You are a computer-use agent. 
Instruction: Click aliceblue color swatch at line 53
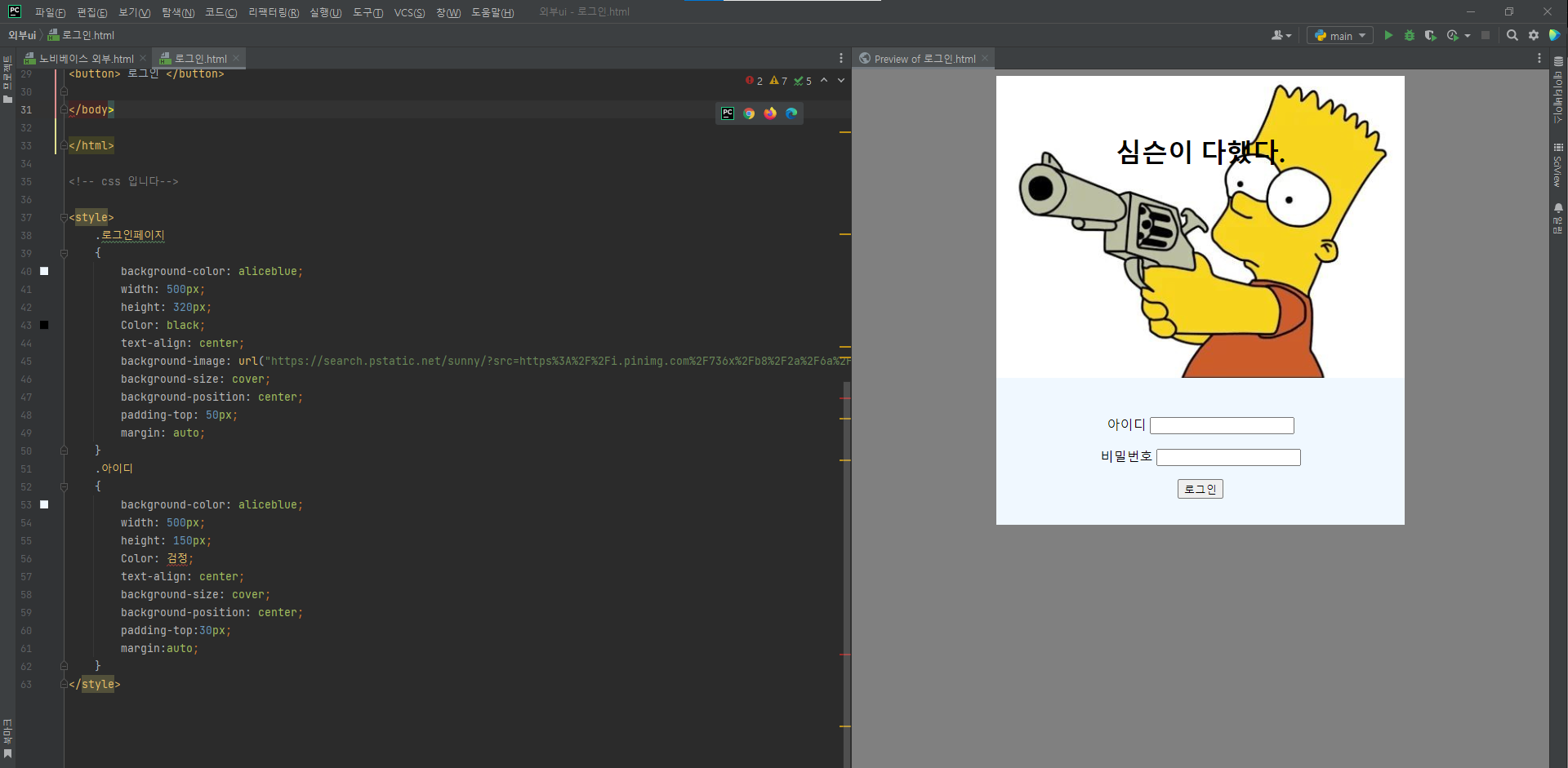point(44,504)
